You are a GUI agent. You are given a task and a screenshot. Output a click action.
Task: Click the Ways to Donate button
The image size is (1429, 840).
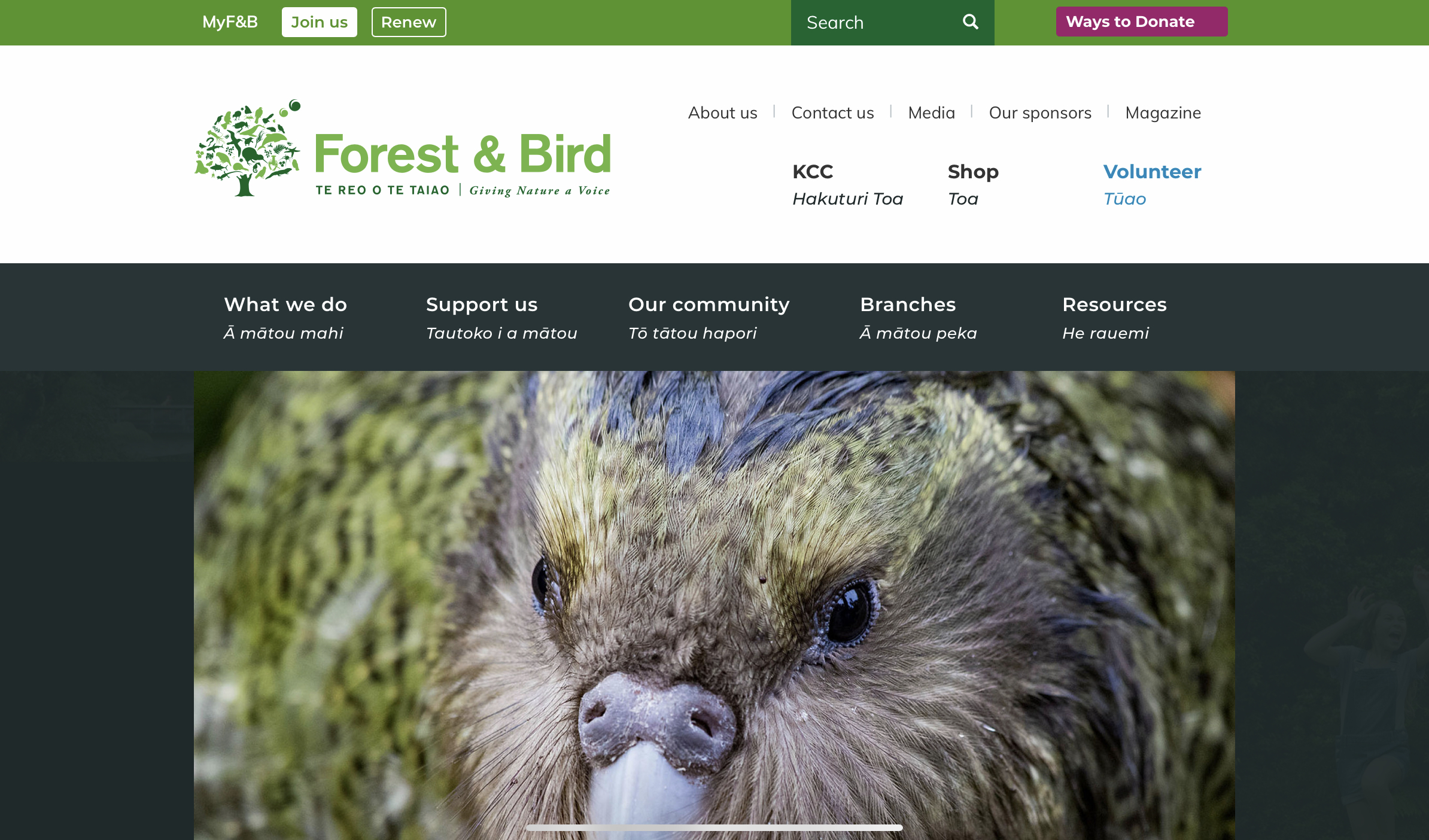tap(1141, 22)
